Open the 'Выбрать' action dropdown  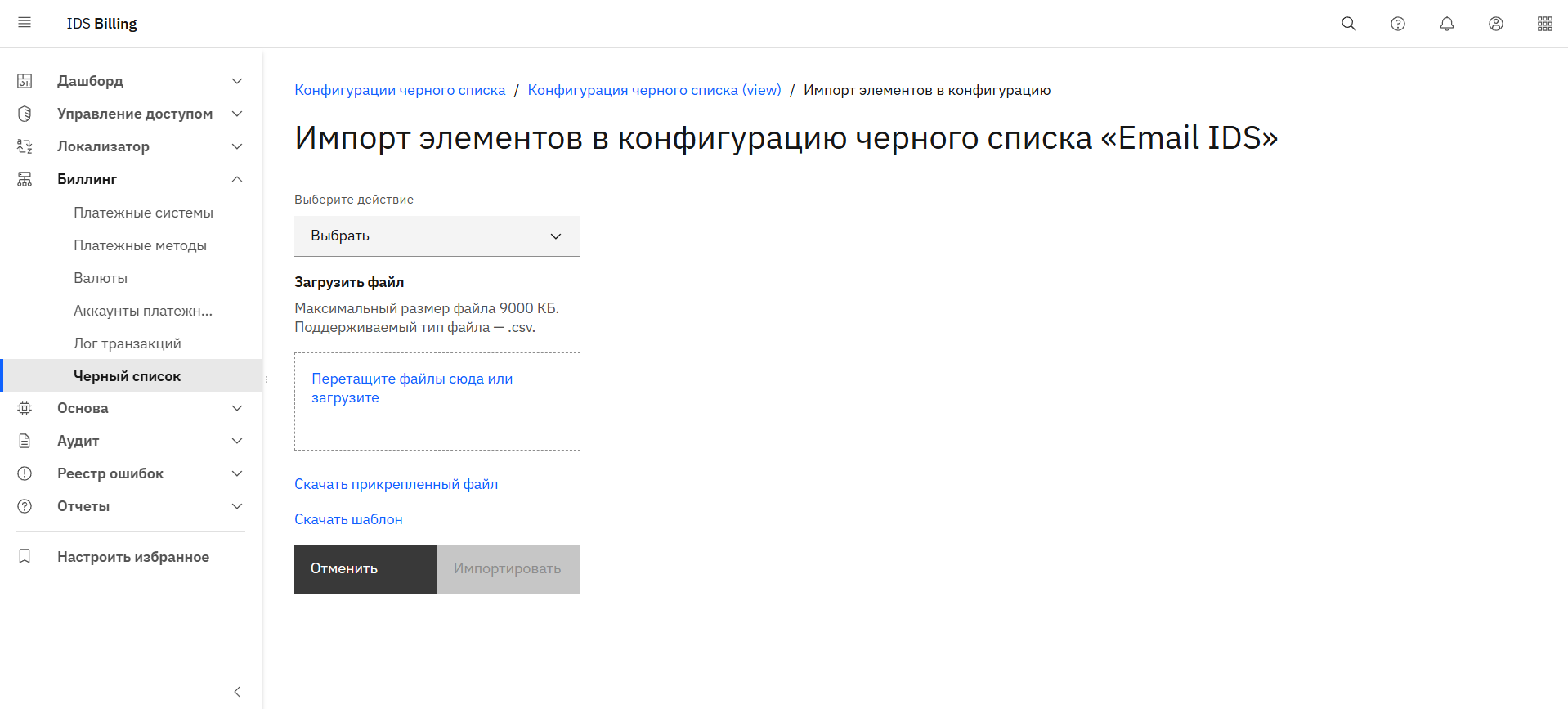[437, 236]
